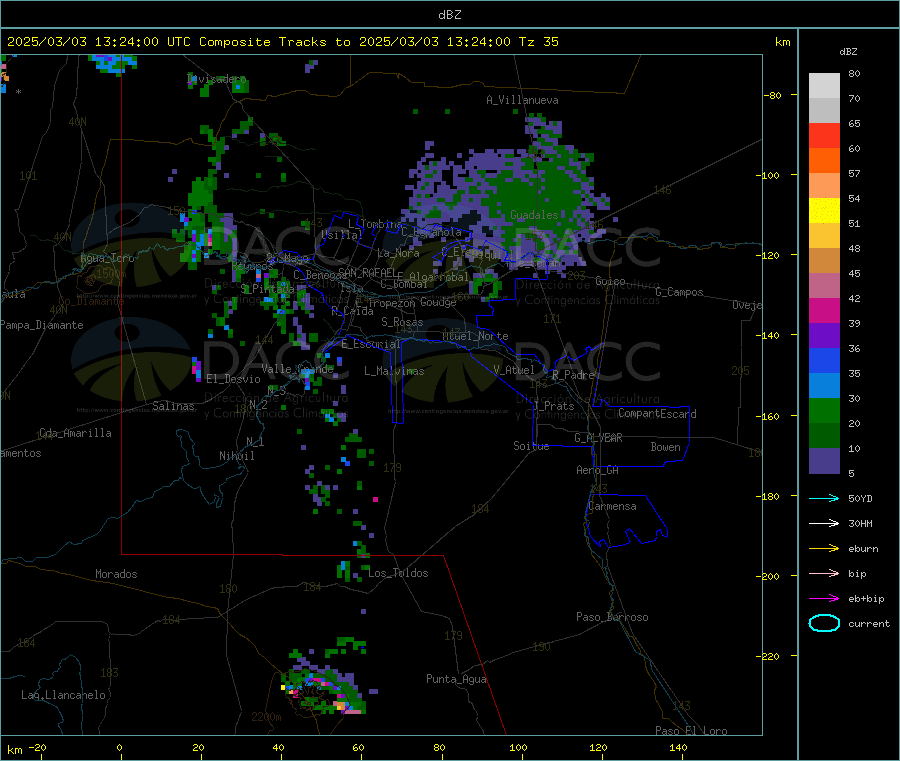Click the magenta eb+bip arrow legend icon

pos(824,598)
